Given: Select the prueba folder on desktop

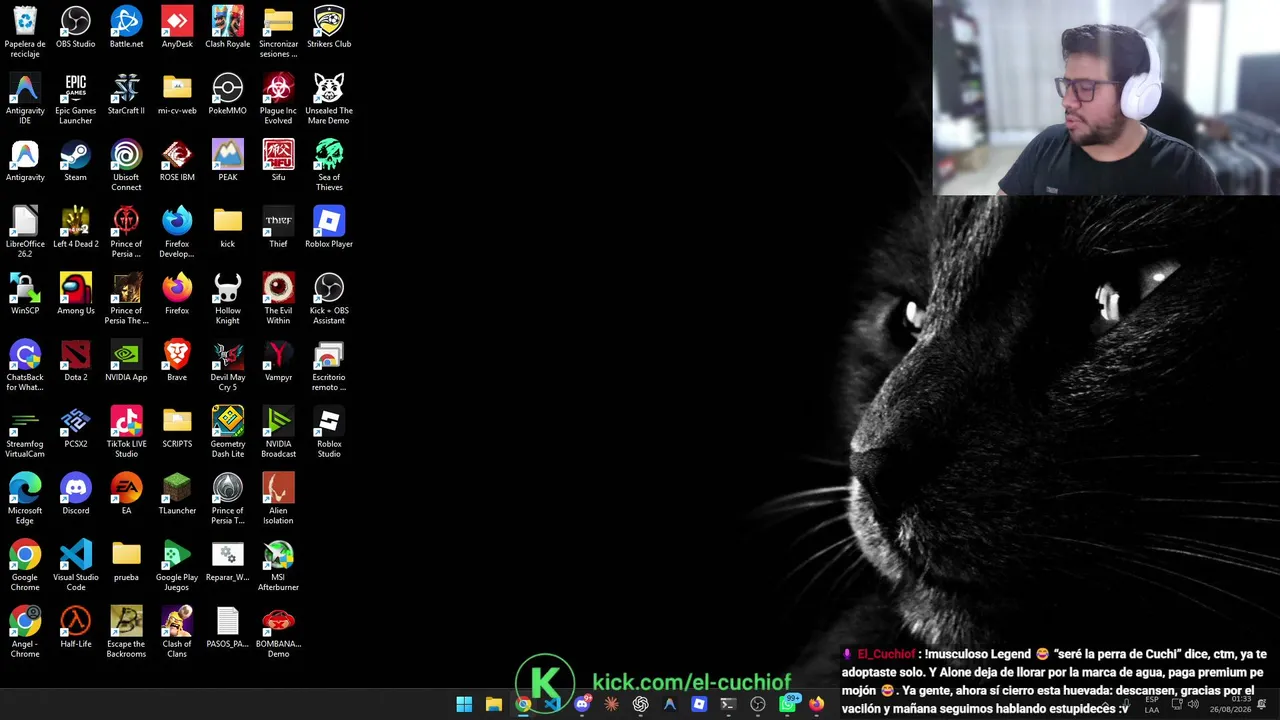Looking at the screenshot, I should tap(126, 561).
